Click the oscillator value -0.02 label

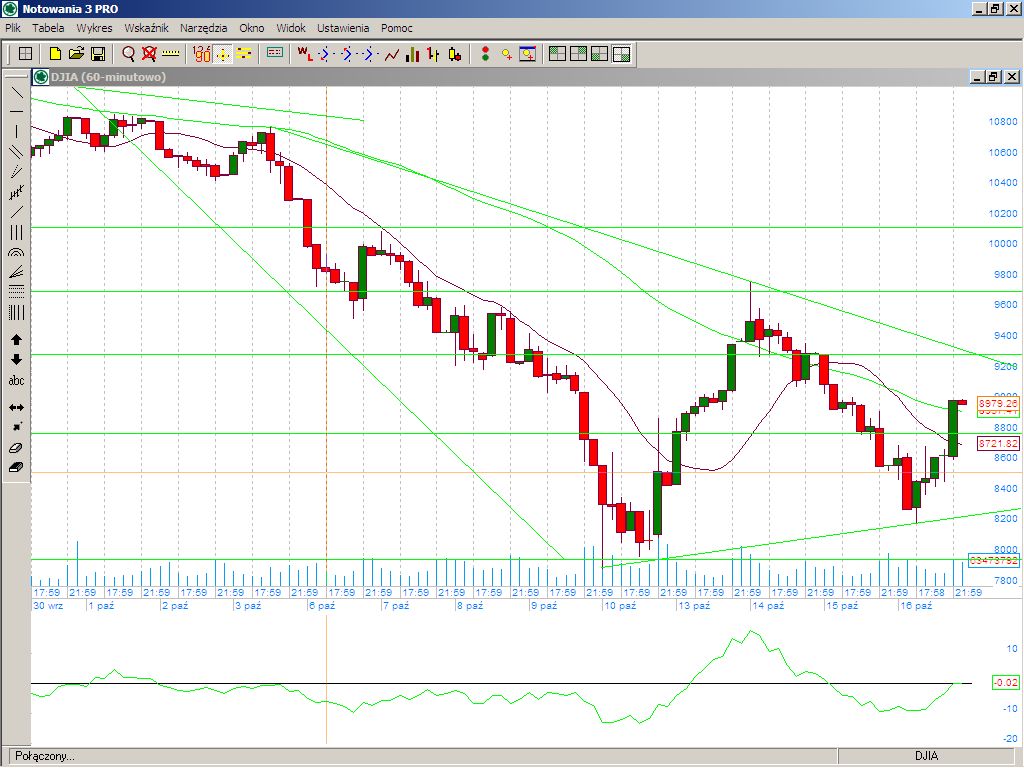1005,682
